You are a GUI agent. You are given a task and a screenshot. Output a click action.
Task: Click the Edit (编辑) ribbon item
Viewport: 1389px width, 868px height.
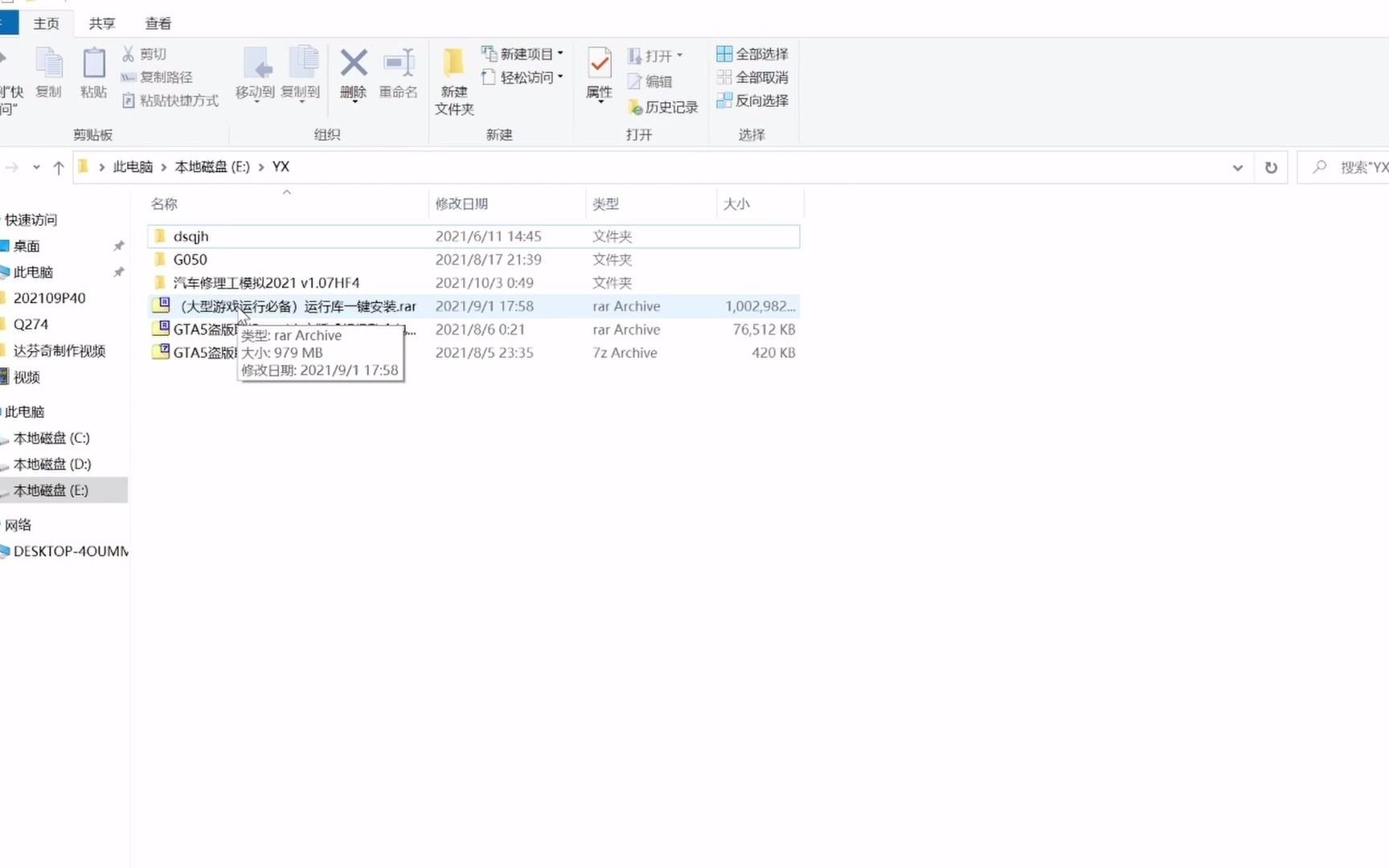coord(649,81)
